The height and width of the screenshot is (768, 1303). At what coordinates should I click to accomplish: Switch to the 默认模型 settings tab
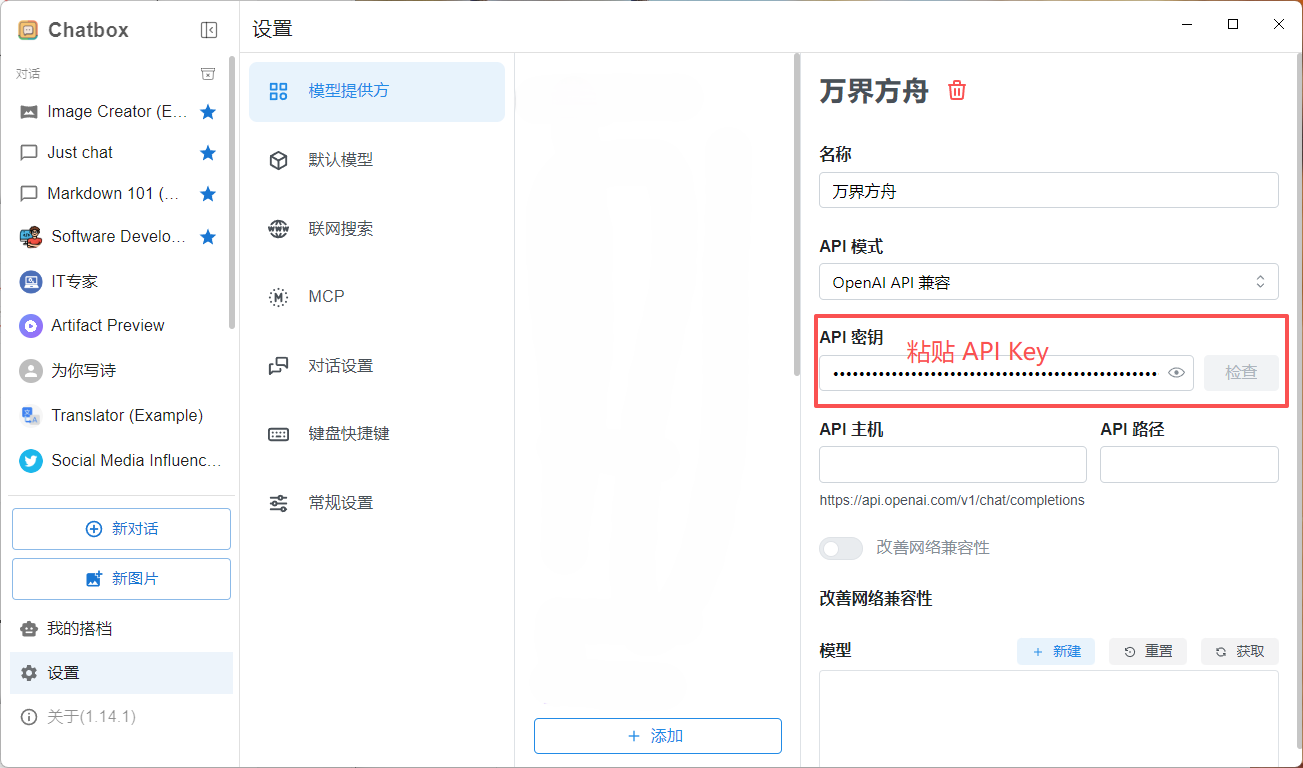(x=340, y=160)
